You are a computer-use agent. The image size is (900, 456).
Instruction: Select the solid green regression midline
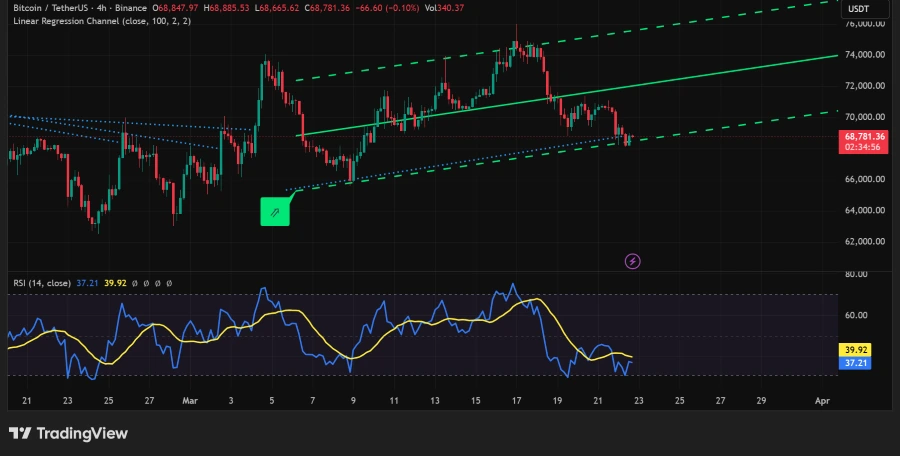tap(568, 95)
